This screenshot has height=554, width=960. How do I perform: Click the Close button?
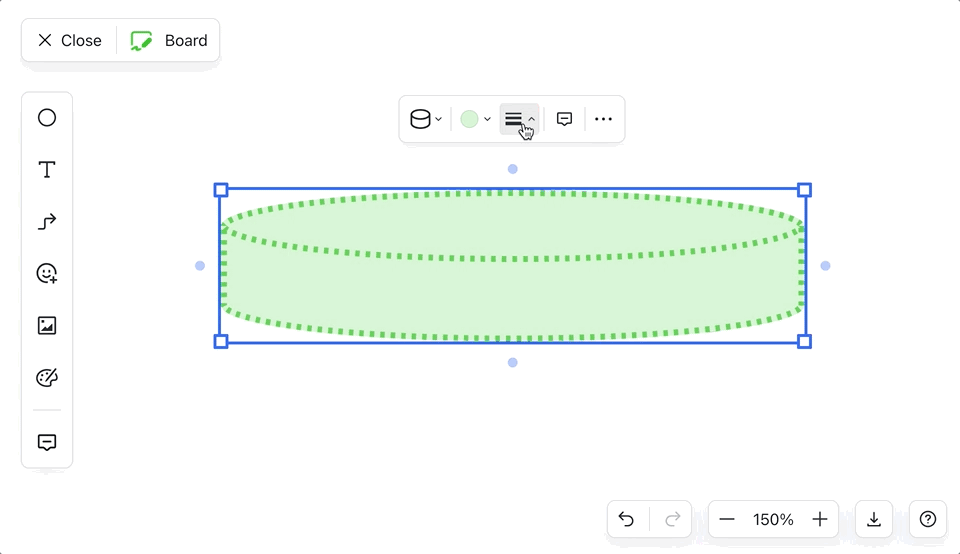pyautogui.click(x=69, y=41)
